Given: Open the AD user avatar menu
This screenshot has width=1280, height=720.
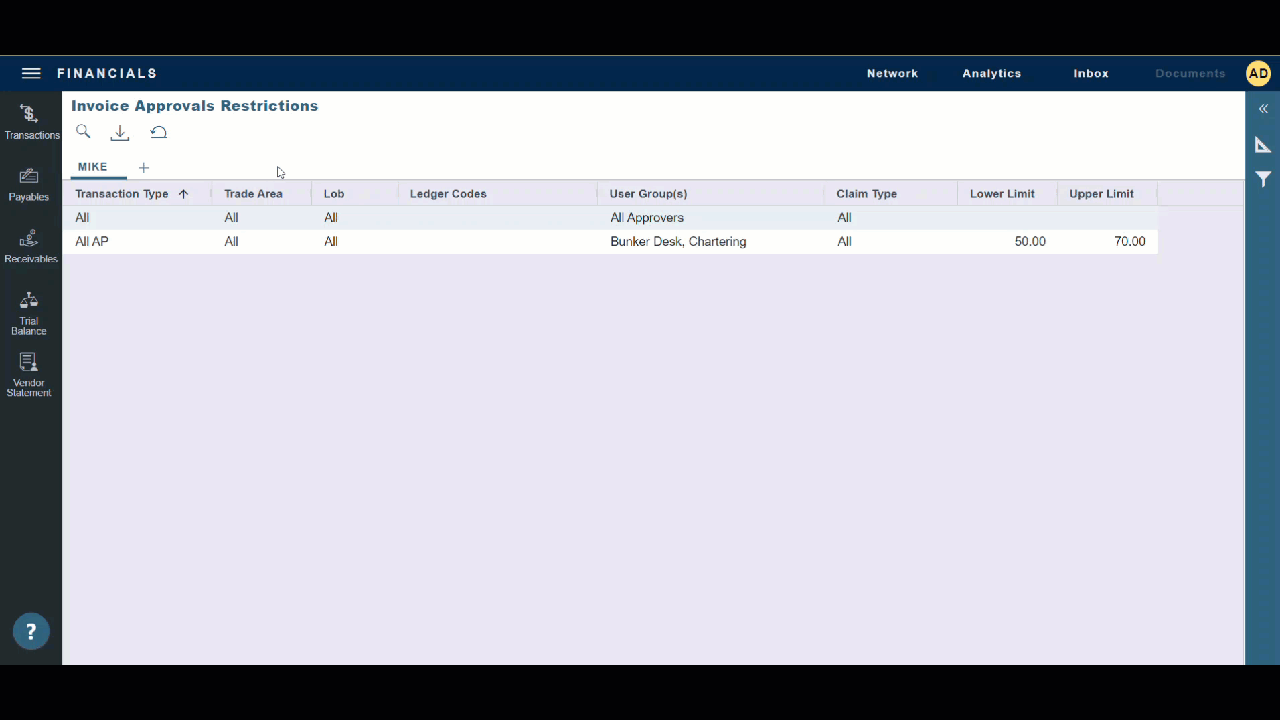Looking at the screenshot, I should (x=1258, y=72).
